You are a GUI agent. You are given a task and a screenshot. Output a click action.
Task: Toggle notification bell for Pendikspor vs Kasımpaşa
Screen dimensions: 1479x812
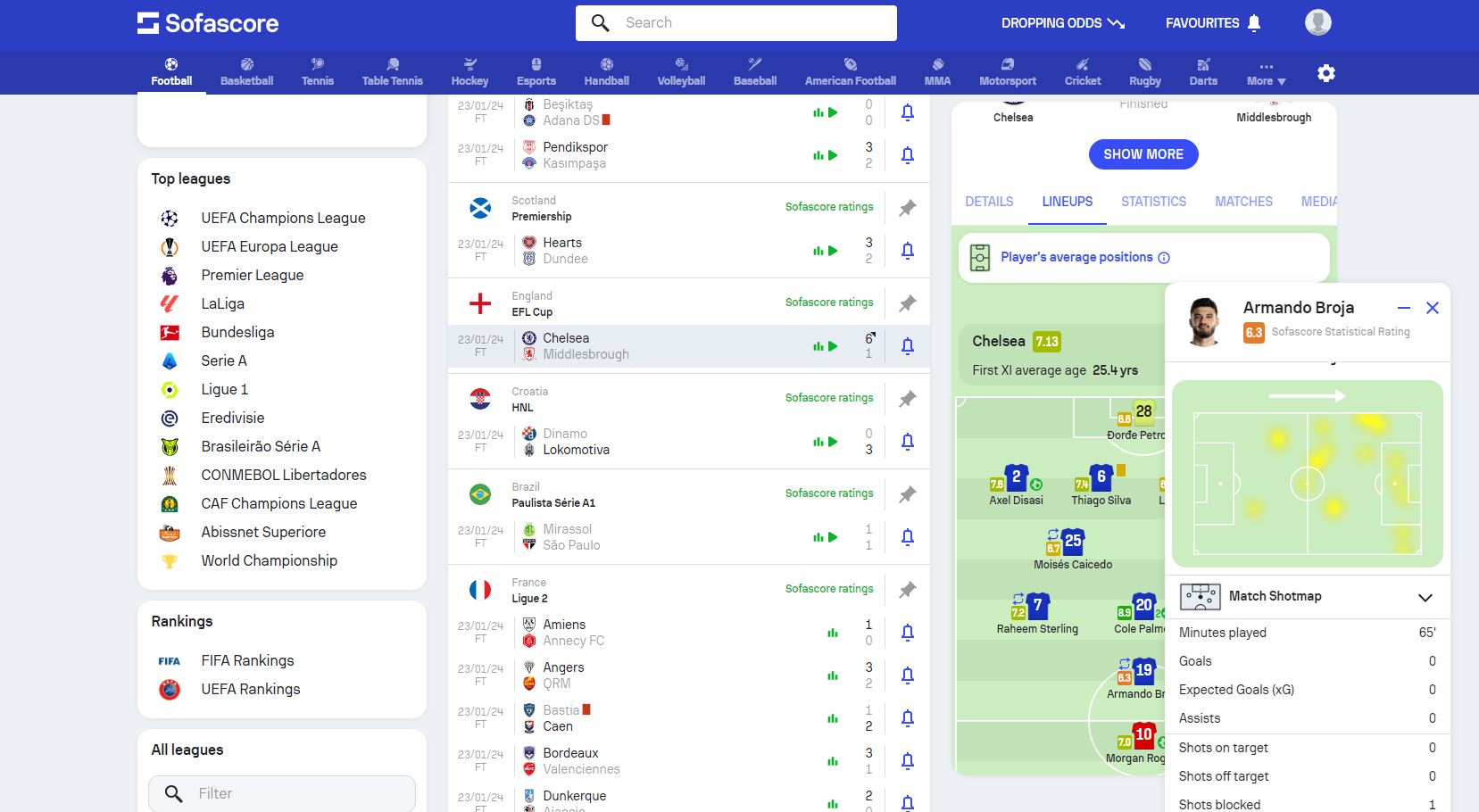point(907,155)
